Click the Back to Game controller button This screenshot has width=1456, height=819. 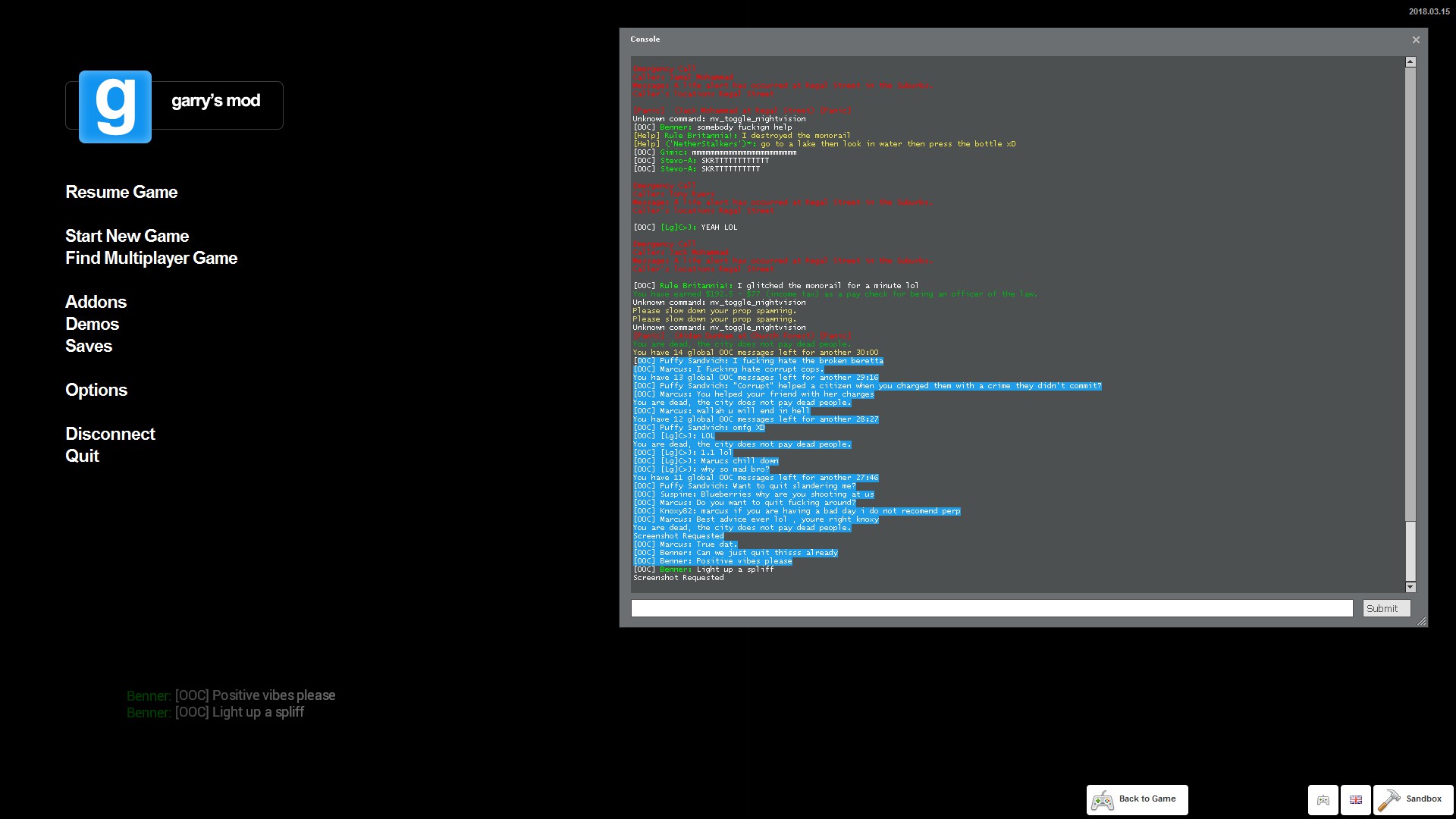(x=1137, y=799)
